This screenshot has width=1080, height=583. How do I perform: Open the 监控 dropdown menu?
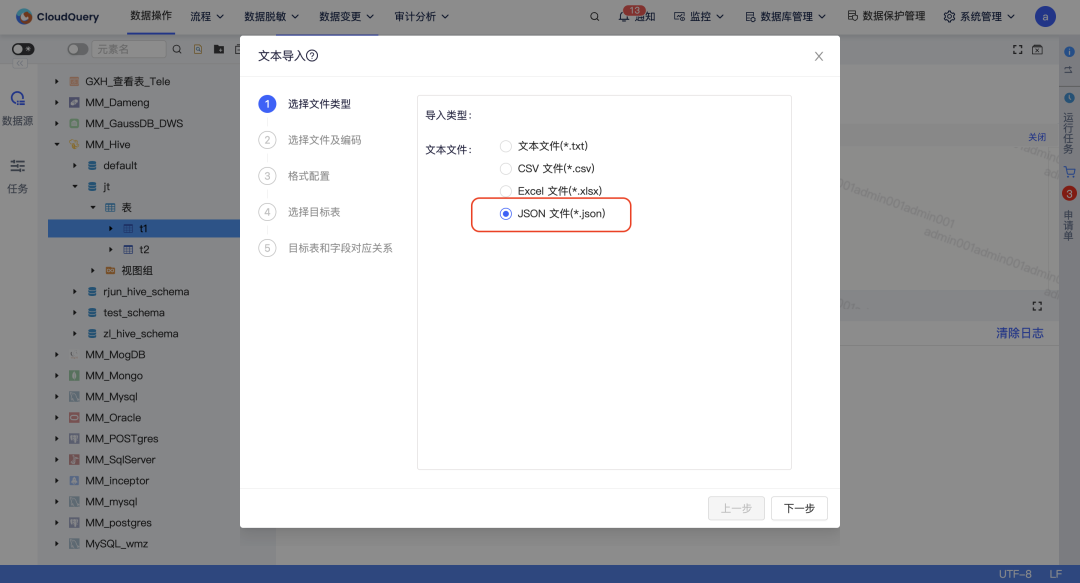tap(698, 17)
